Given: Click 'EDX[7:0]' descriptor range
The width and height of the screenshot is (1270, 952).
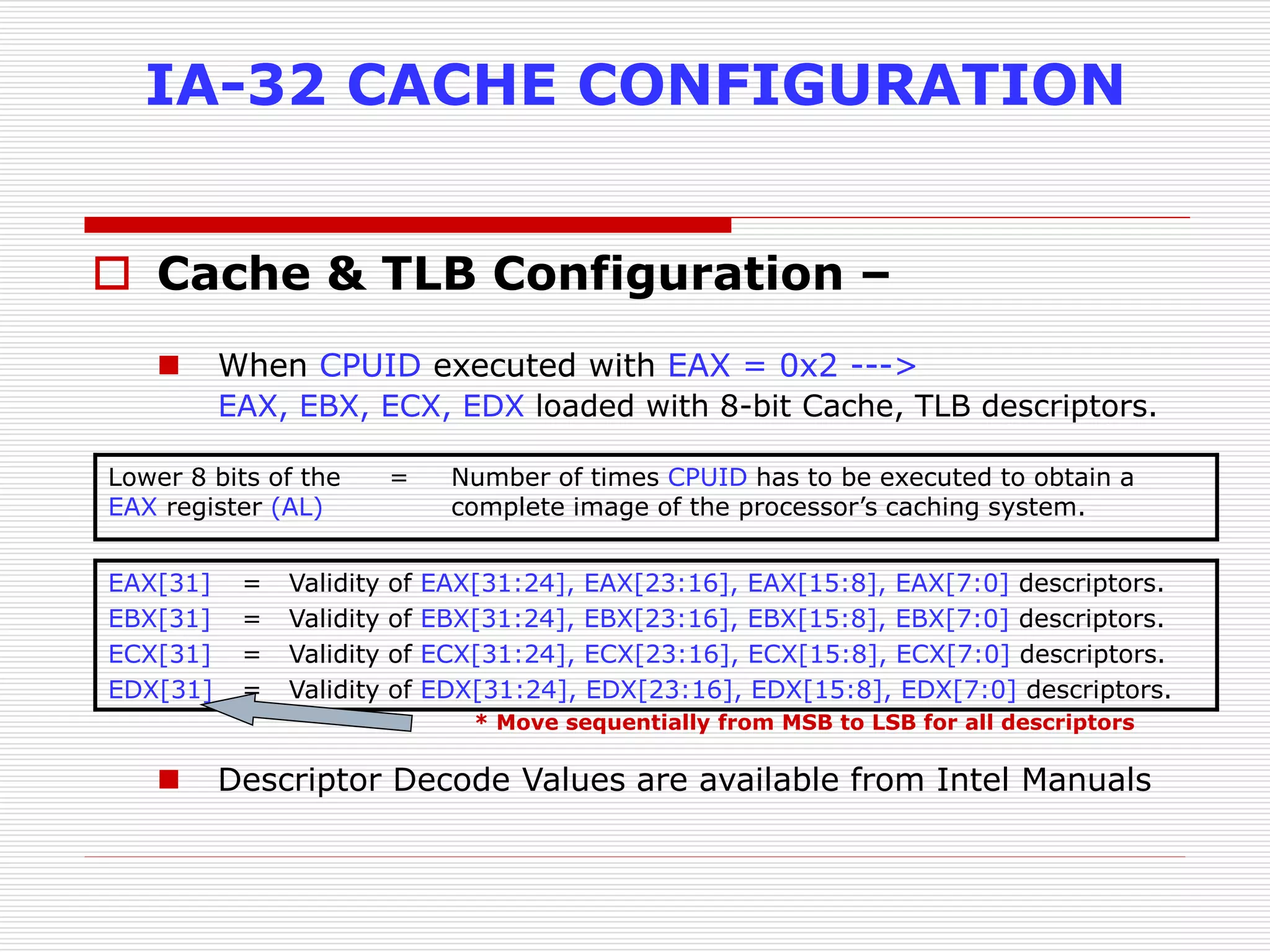Looking at the screenshot, I should click(959, 690).
